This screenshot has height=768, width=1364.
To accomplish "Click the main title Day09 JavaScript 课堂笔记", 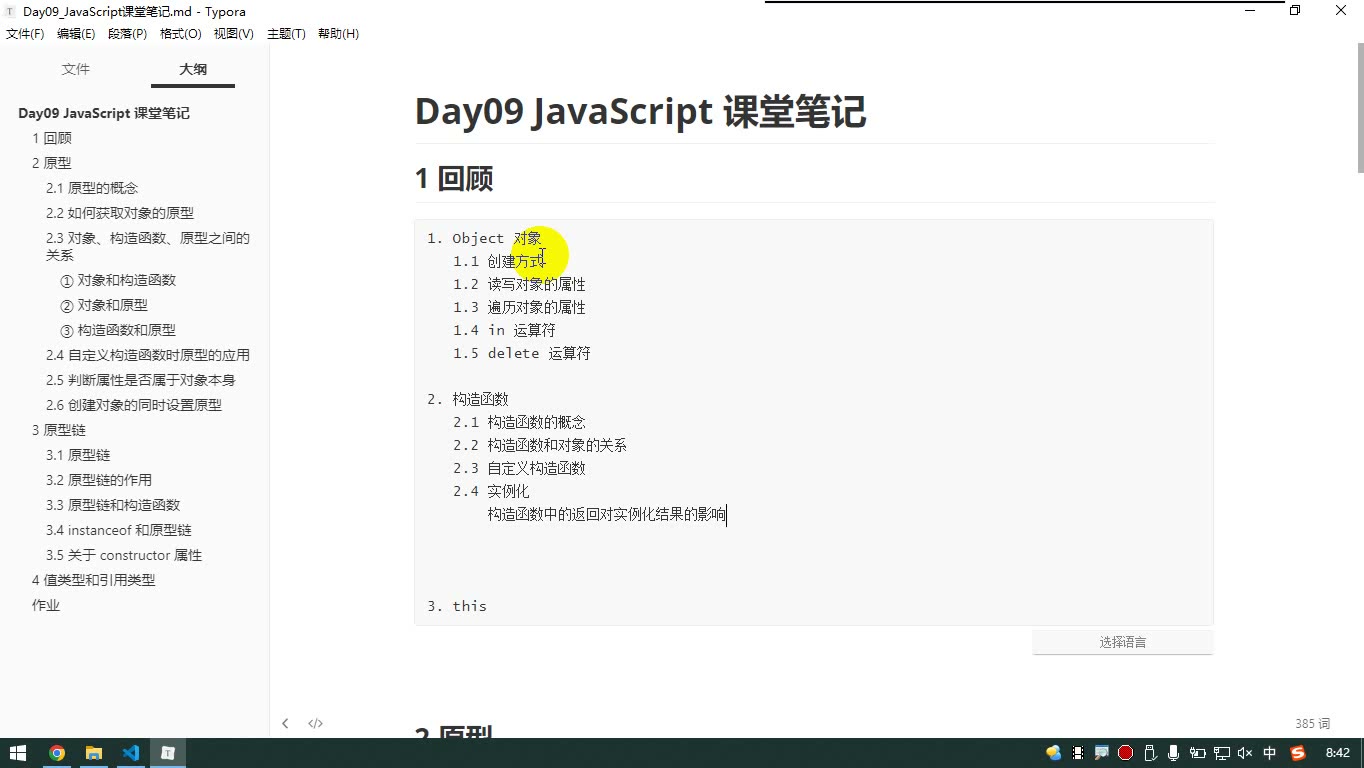I will (640, 112).
